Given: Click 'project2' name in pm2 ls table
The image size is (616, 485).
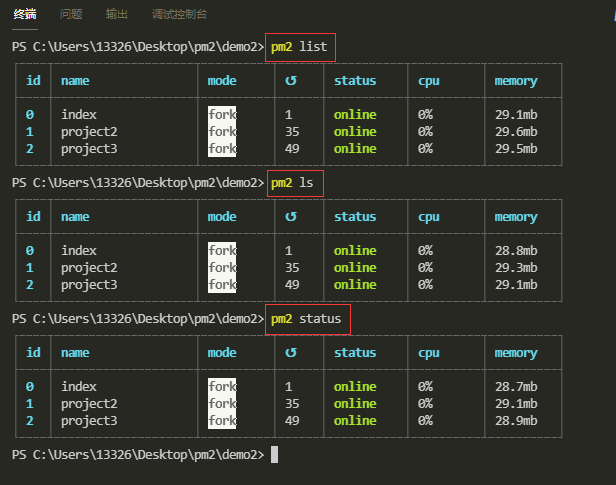Looking at the screenshot, I should pyautogui.click(x=89, y=268).
